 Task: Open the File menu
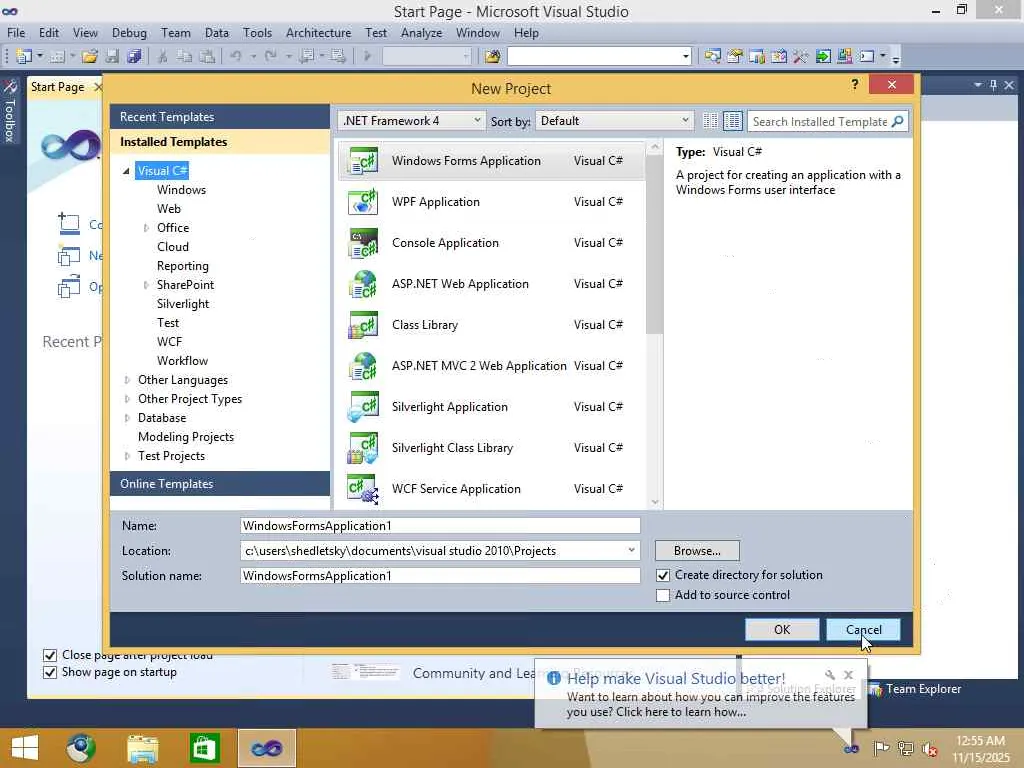coord(16,33)
